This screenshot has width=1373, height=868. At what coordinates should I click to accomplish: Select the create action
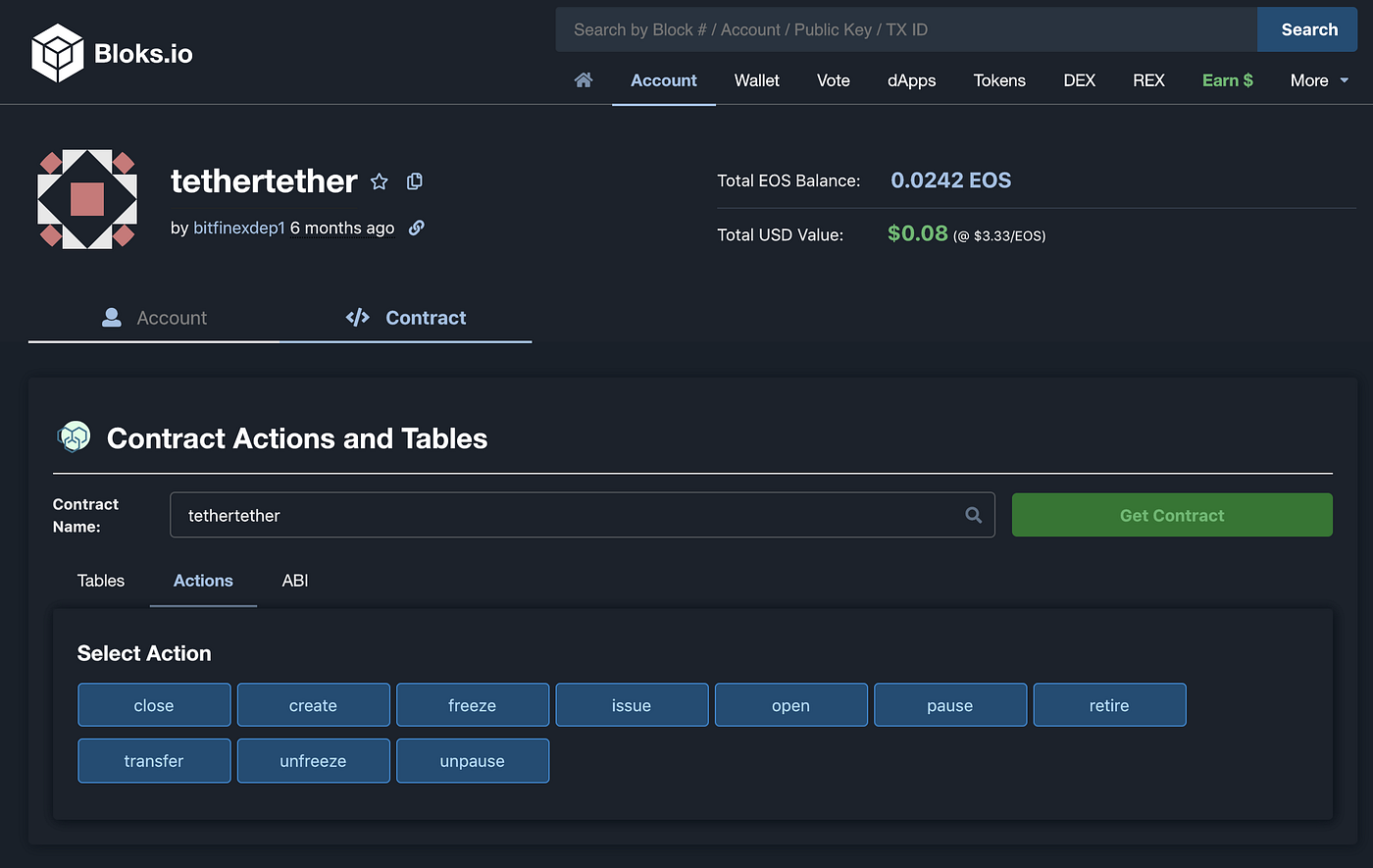pyautogui.click(x=314, y=705)
